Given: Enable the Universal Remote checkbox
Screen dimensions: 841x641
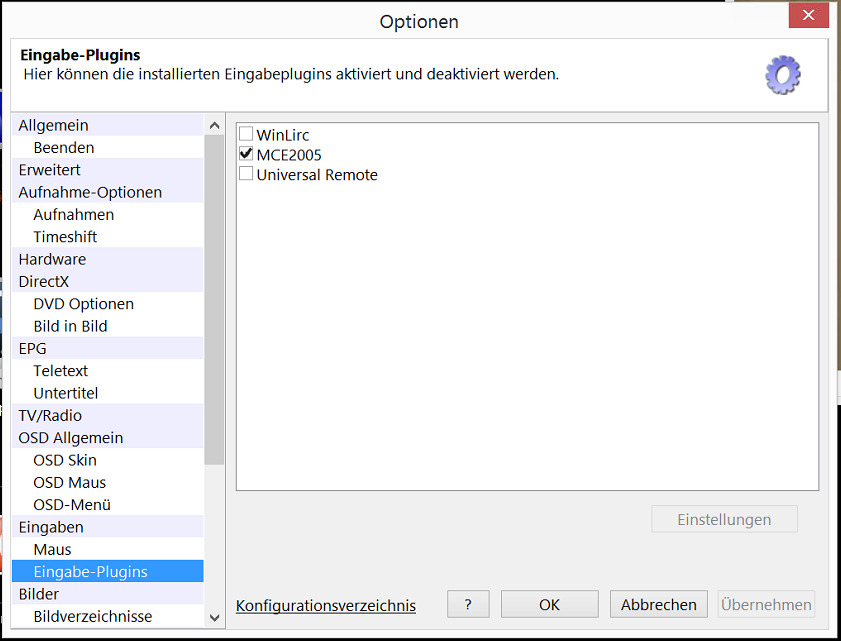Looking at the screenshot, I should point(246,174).
